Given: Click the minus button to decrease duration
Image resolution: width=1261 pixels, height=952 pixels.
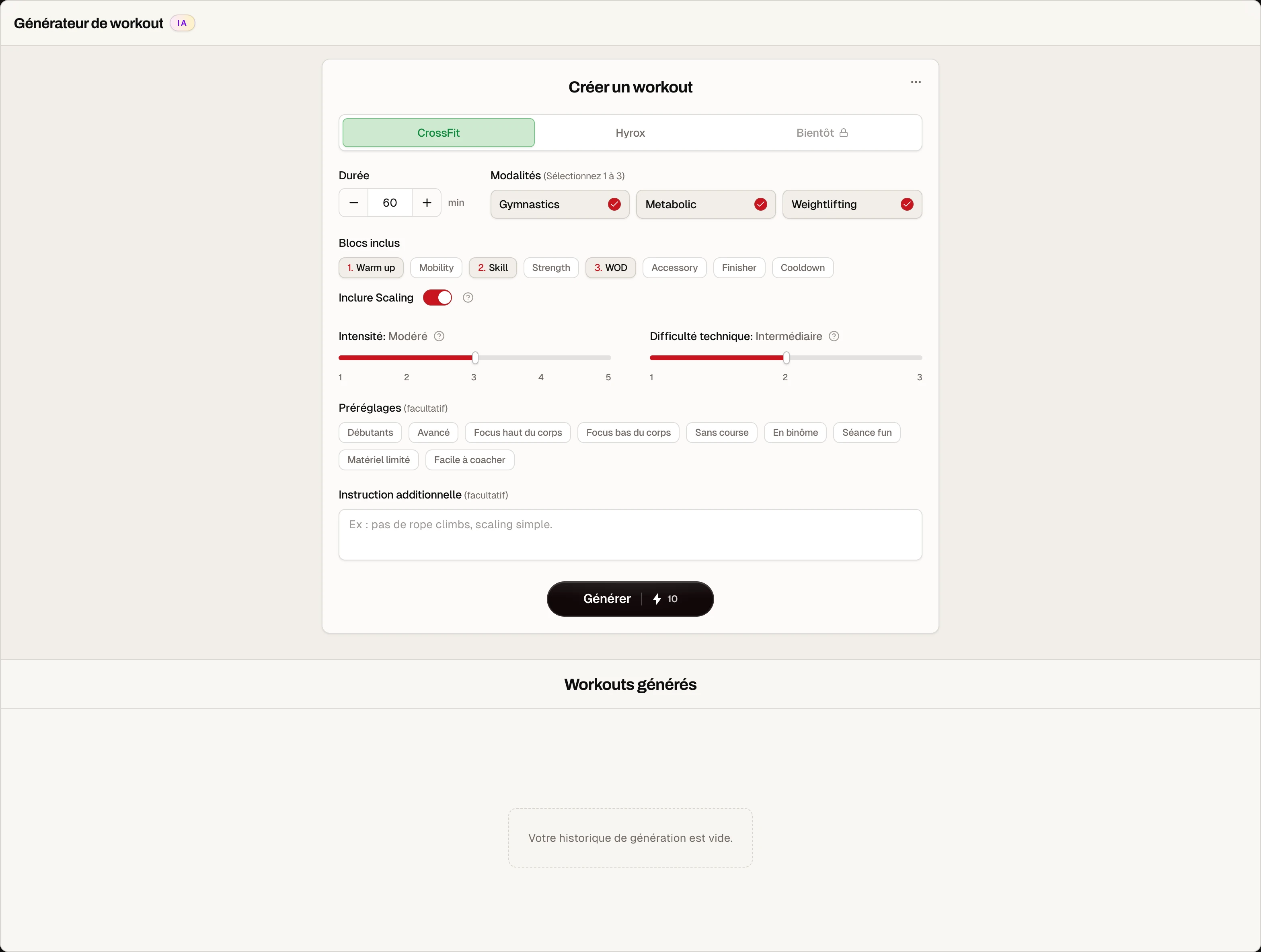Looking at the screenshot, I should pyautogui.click(x=353, y=203).
